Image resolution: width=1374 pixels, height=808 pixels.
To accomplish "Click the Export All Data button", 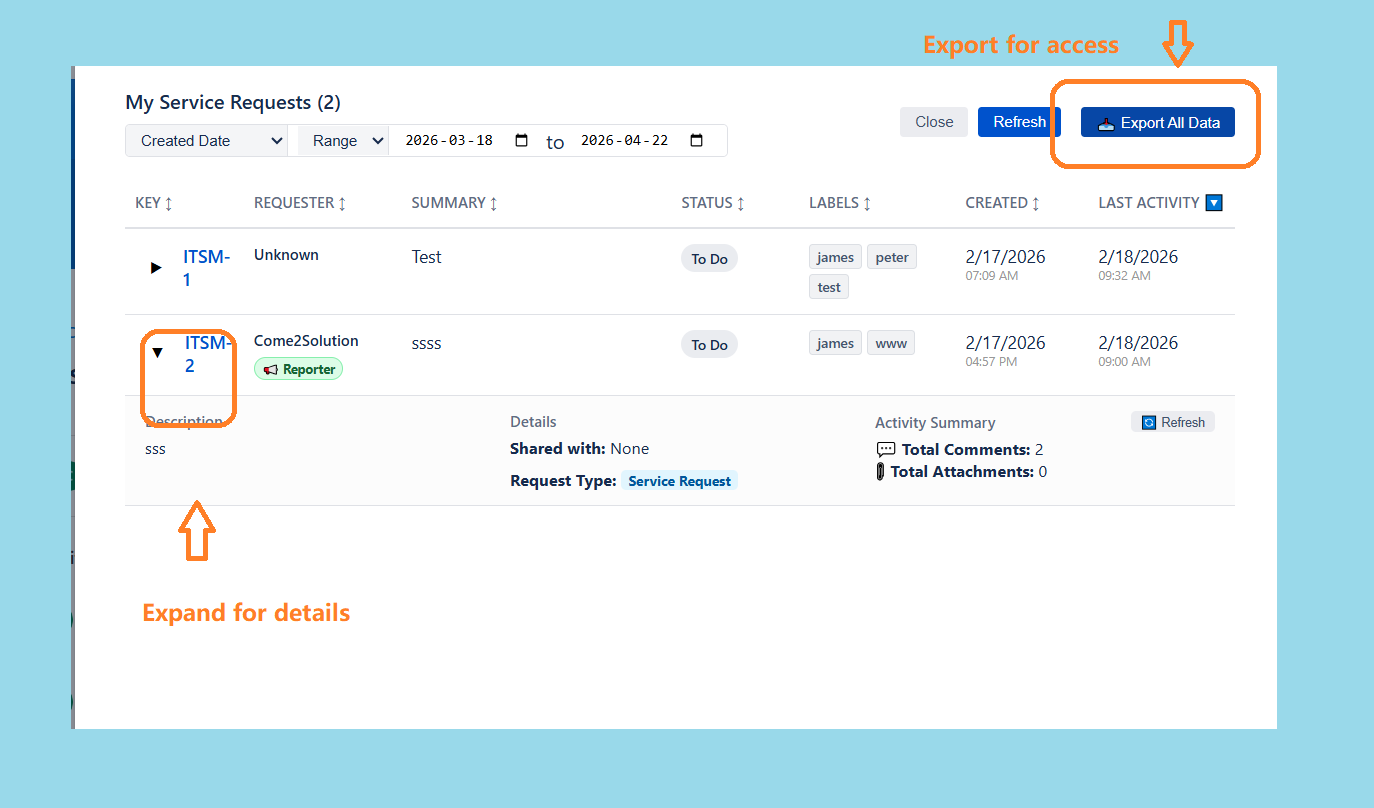I will (x=1158, y=123).
